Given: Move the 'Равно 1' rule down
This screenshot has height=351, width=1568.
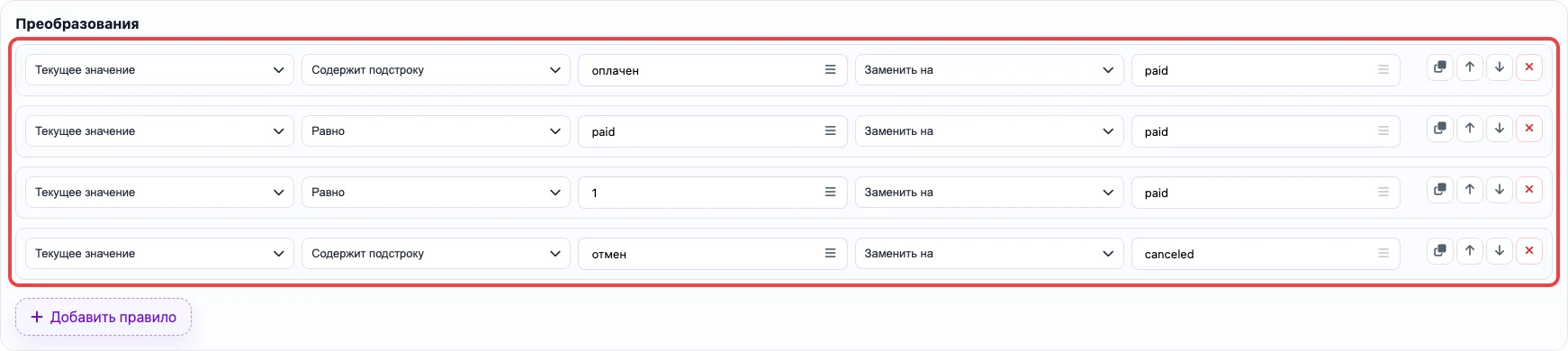Looking at the screenshot, I should [x=1500, y=190].
